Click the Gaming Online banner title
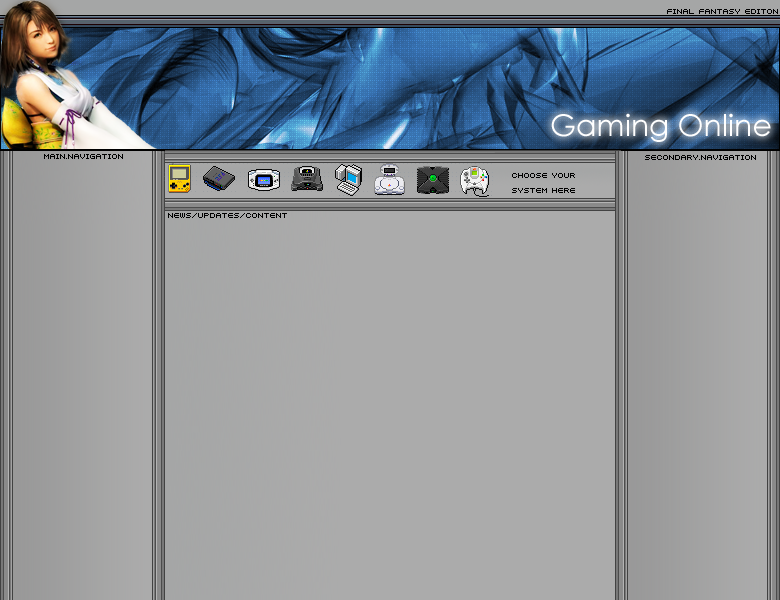 tap(661, 126)
